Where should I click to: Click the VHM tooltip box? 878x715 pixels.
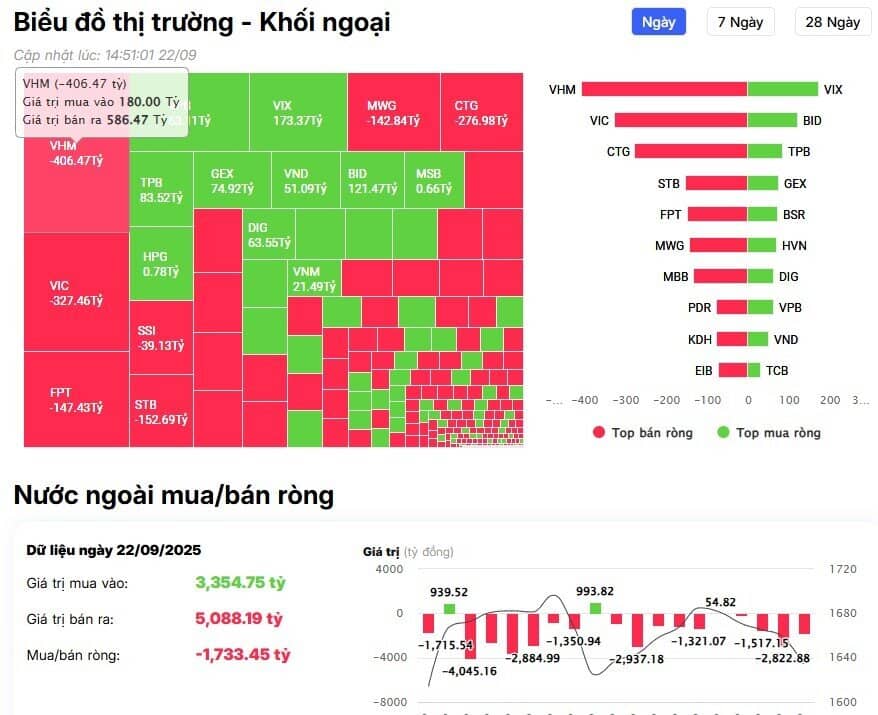coord(100,100)
